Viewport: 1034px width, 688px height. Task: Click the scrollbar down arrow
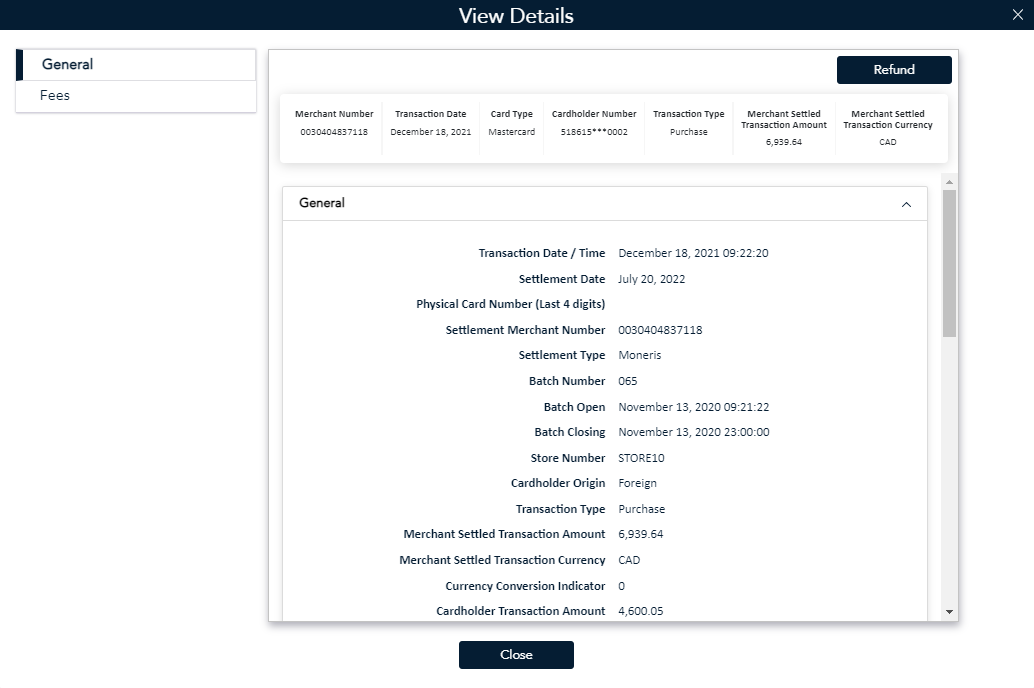pyautogui.click(x=949, y=611)
